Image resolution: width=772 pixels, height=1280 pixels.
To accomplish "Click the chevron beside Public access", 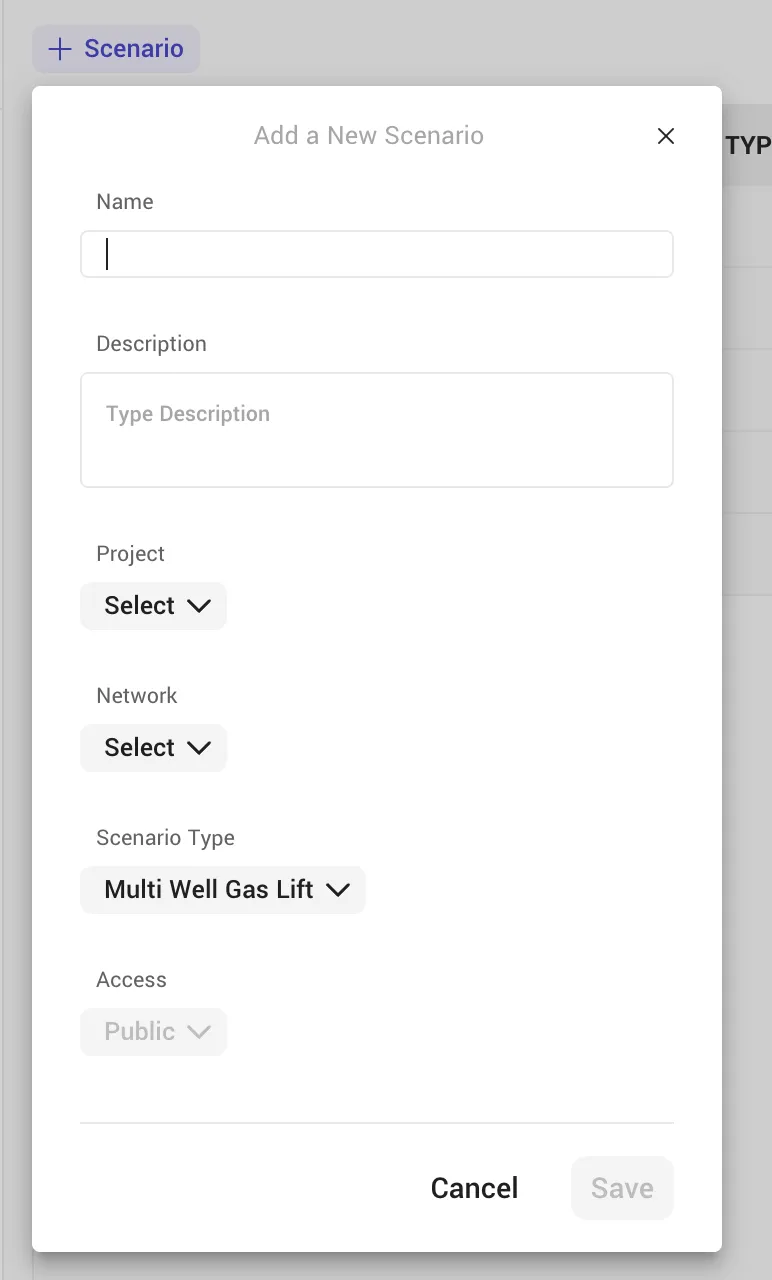I will click(199, 1032).
